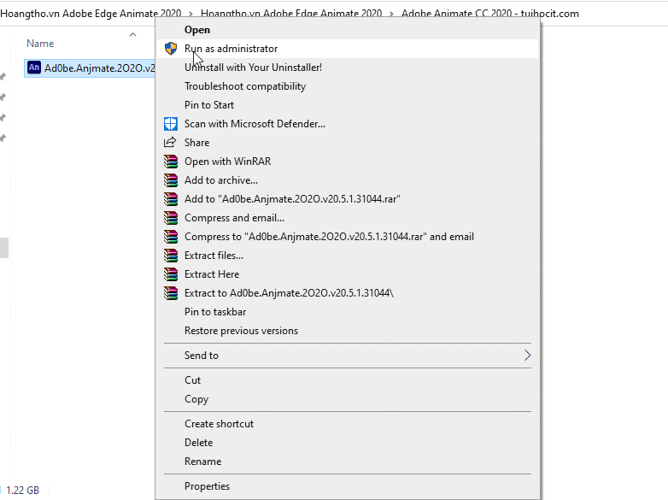This screenshot has width=668, height=500.
Task: Select the Ad0be.Anjmate.2O2O file
Action: click(90, 68)
